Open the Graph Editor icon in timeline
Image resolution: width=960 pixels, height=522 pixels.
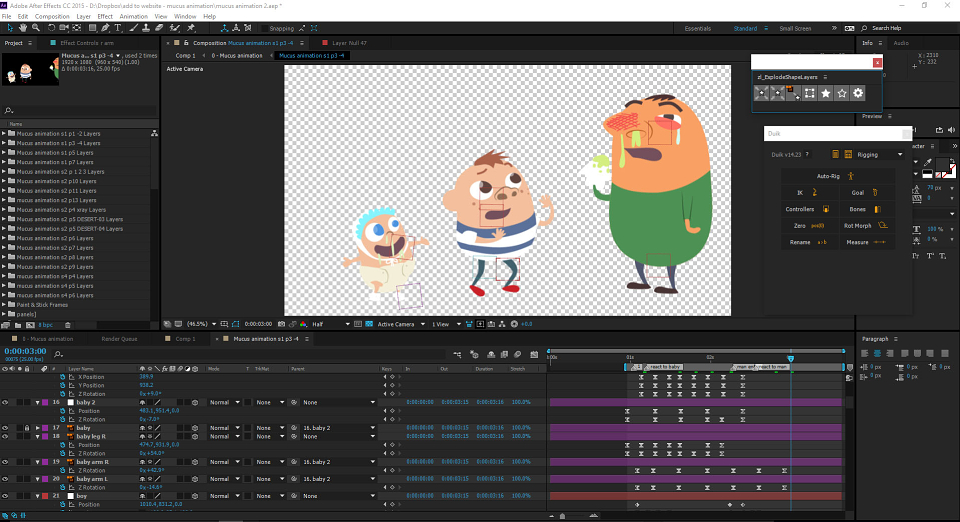tap(534, 354)
